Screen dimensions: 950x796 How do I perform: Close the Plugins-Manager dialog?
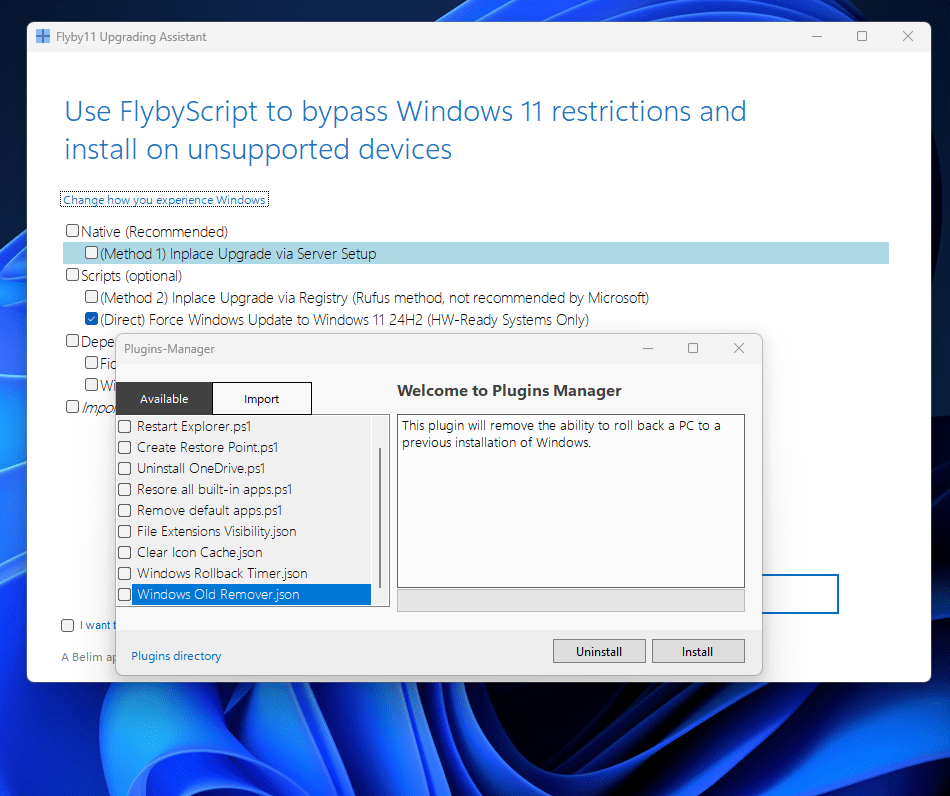[739, 348]
